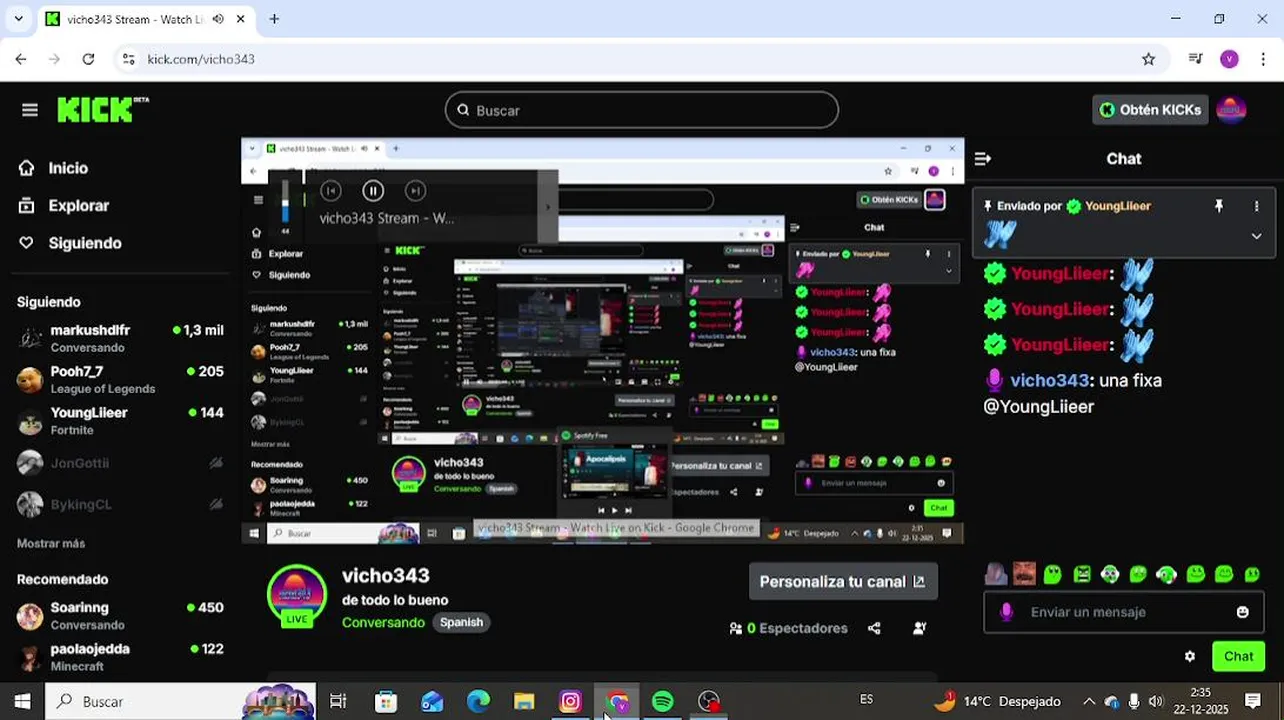Click the Obtén KICKs button

(1150, 110)
